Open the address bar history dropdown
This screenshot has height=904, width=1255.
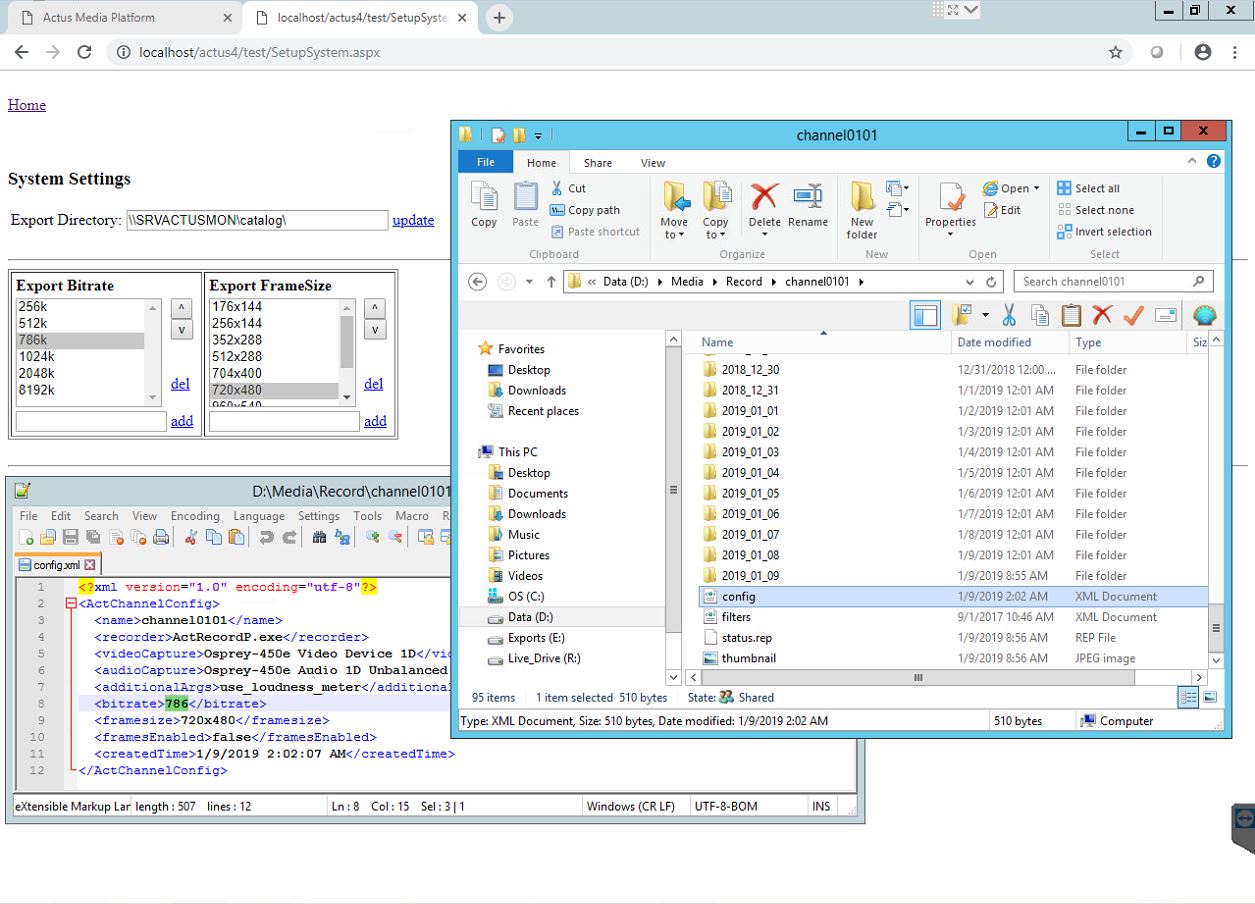point(970,282)
